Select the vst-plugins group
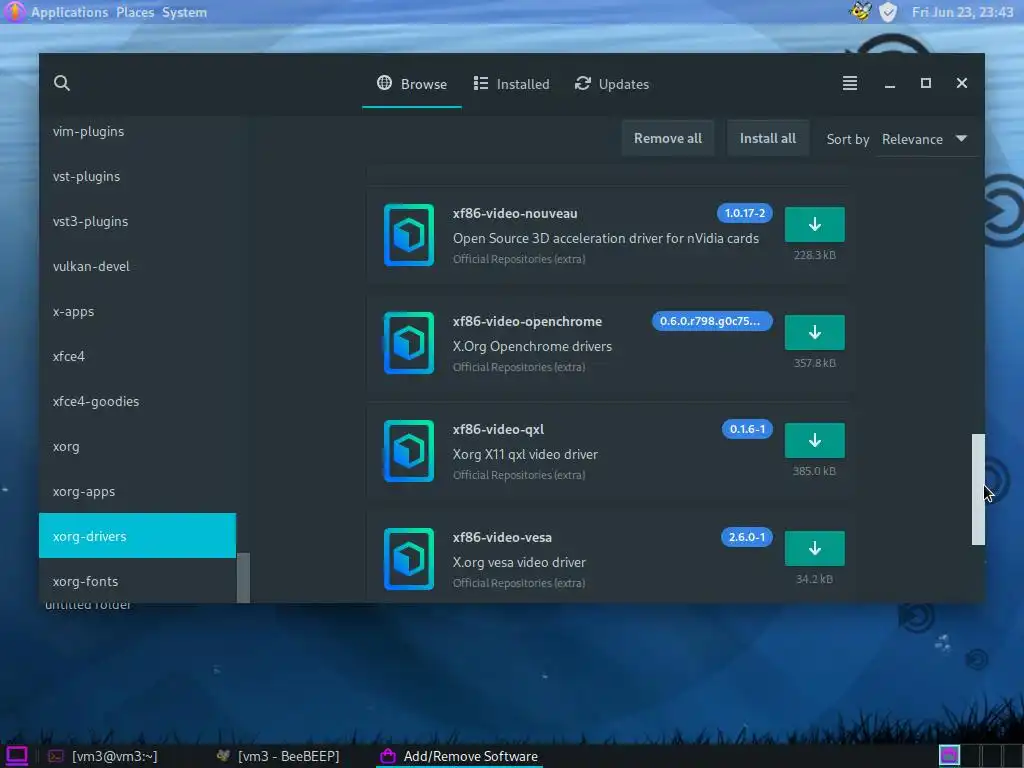 click(x=137, y=176)
